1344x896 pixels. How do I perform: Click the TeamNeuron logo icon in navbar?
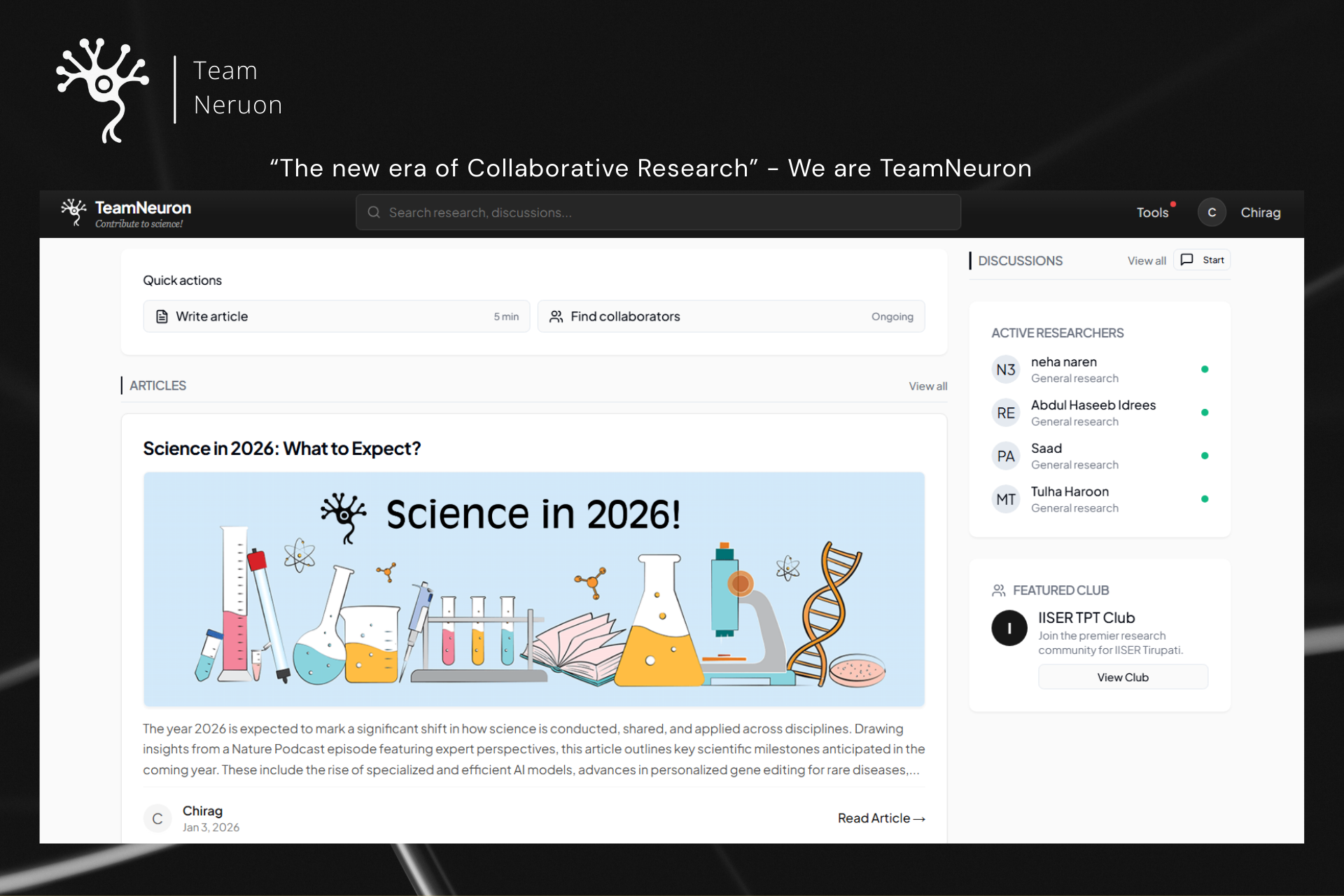pyautogui.click(x=73, y=211)
